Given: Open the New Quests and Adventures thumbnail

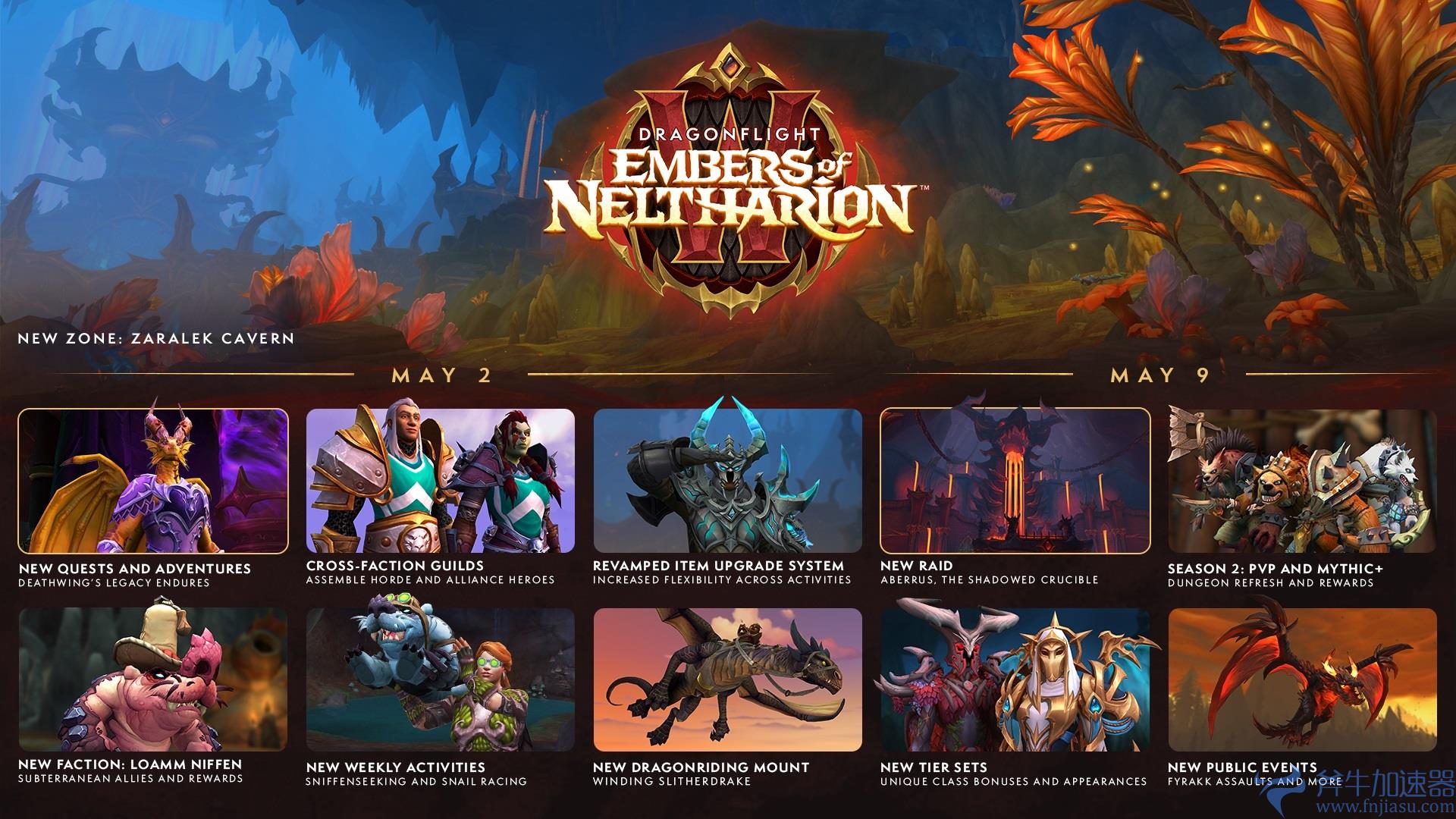Looking at the screenshot, I should point(153,481).
